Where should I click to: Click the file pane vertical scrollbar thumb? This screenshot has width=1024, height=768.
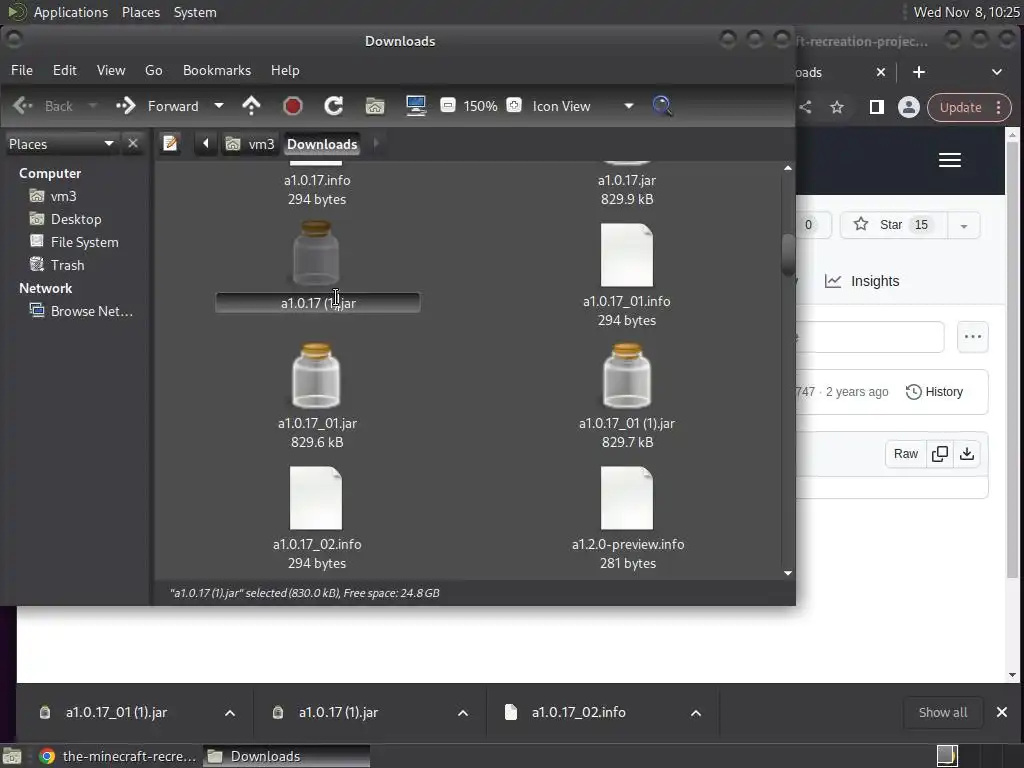coord(788,255)
